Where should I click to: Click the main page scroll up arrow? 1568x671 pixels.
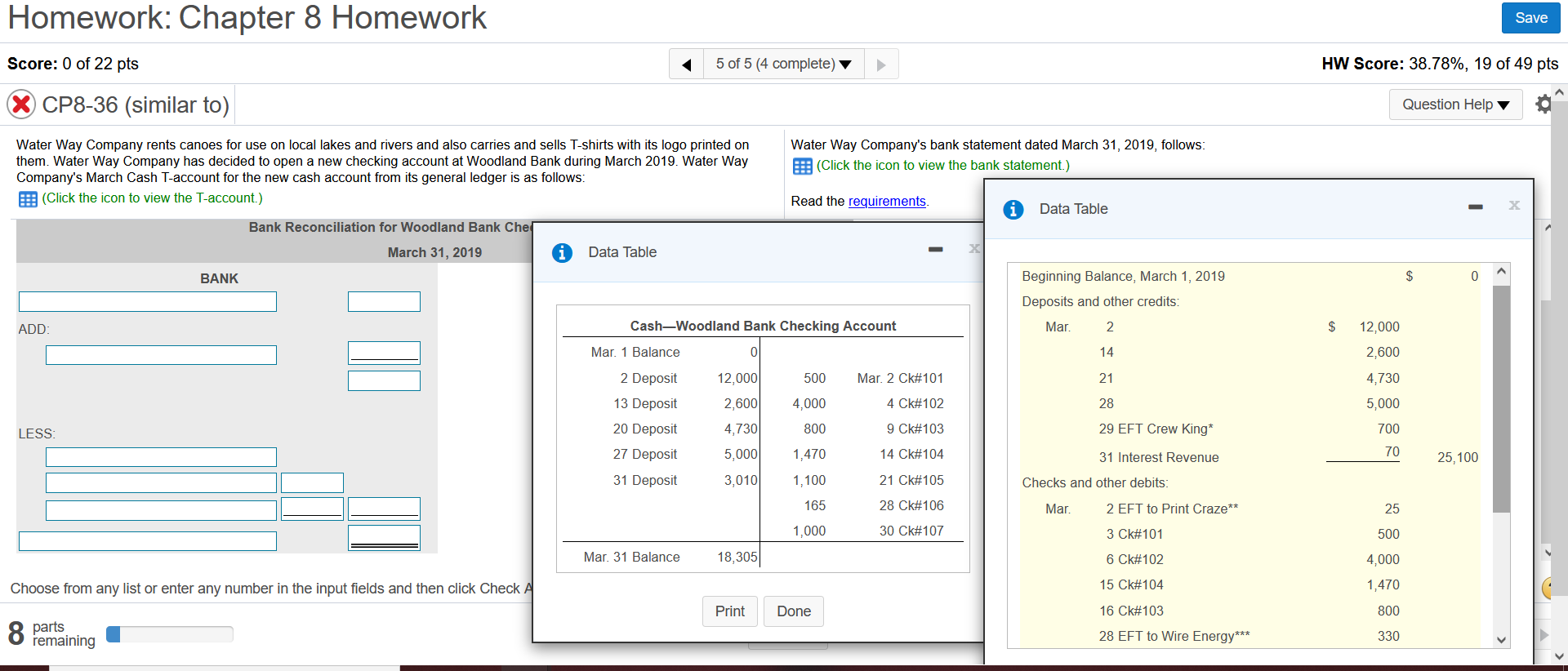point(1559,91)
